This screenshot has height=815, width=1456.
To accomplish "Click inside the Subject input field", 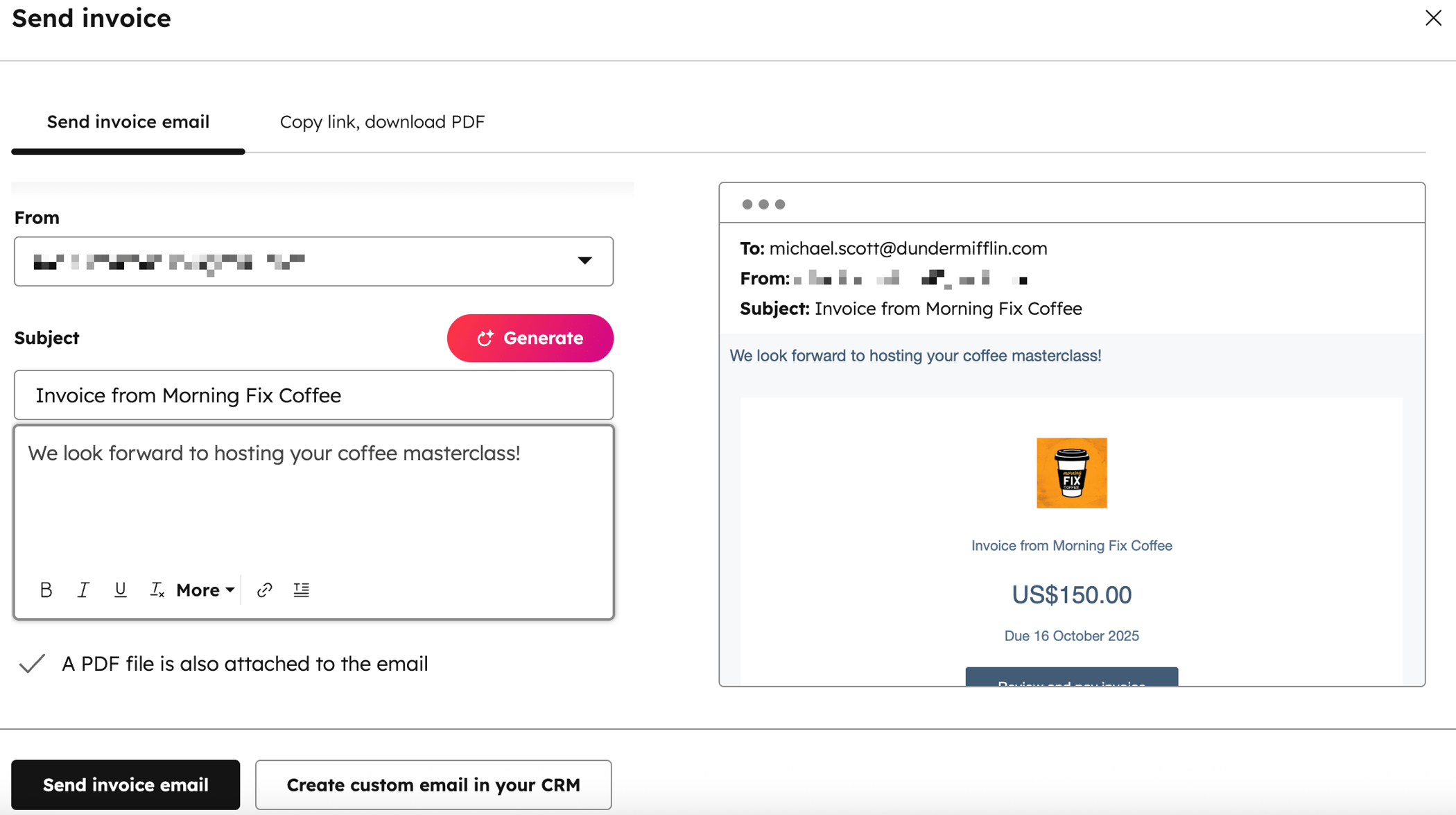I will [313, 395].
